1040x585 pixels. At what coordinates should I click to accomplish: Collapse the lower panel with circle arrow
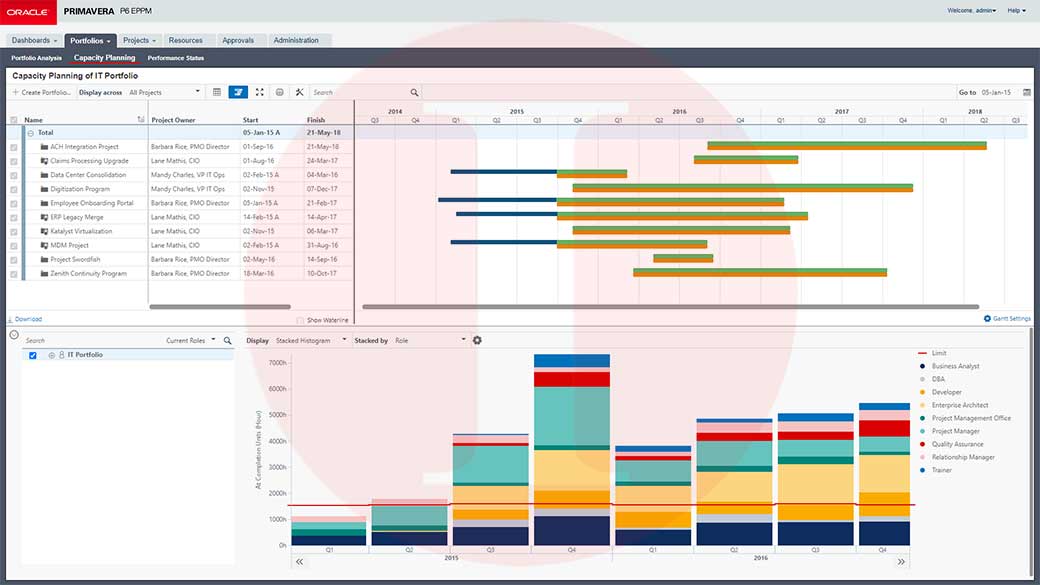(x=14, y=335)
